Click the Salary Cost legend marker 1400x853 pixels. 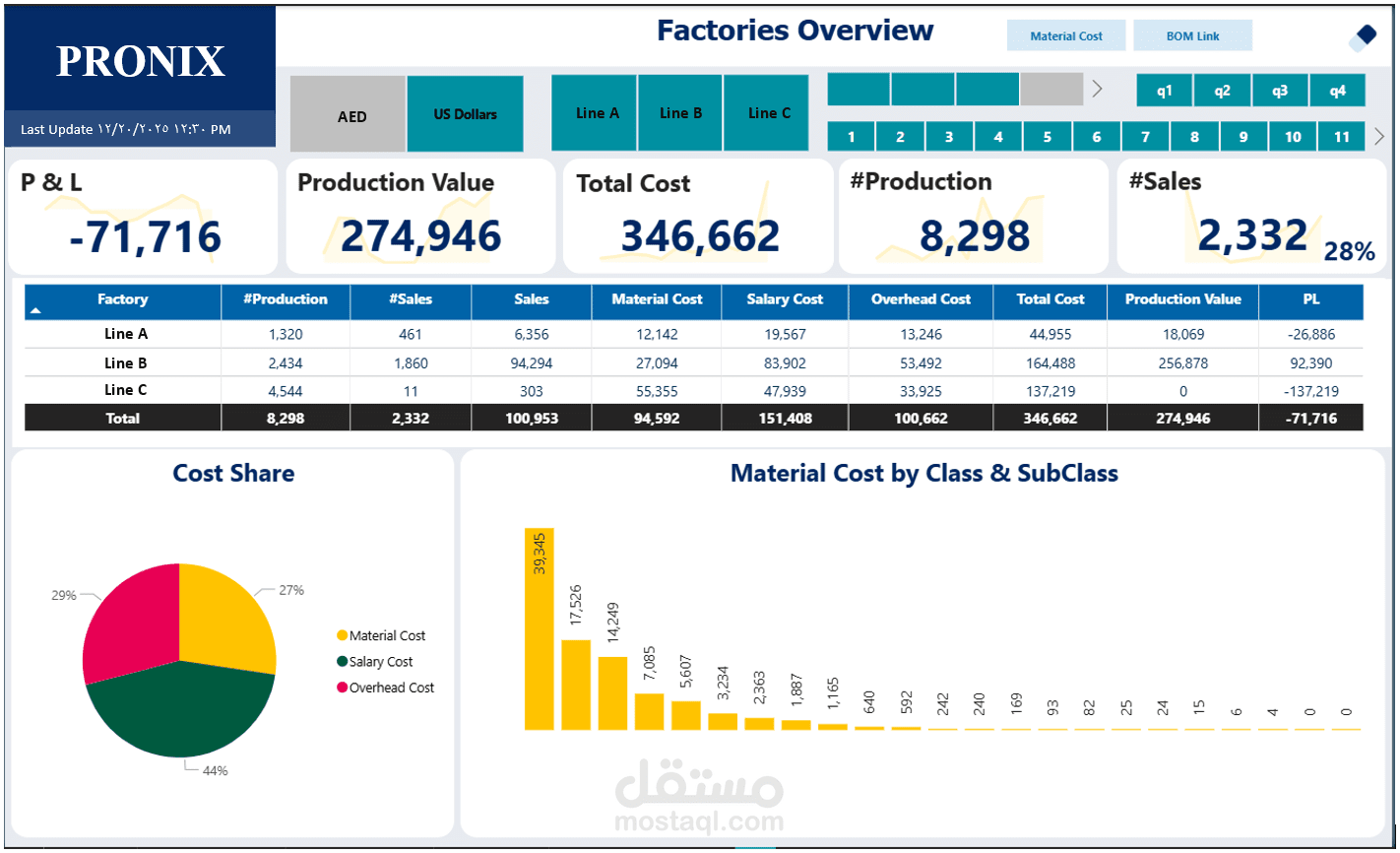point(342,661)
